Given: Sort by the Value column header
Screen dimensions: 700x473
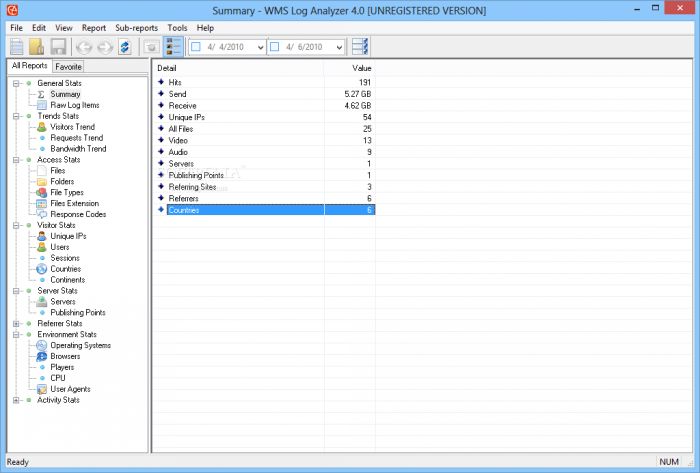Looking at the screenshot, I should [350, 68].
